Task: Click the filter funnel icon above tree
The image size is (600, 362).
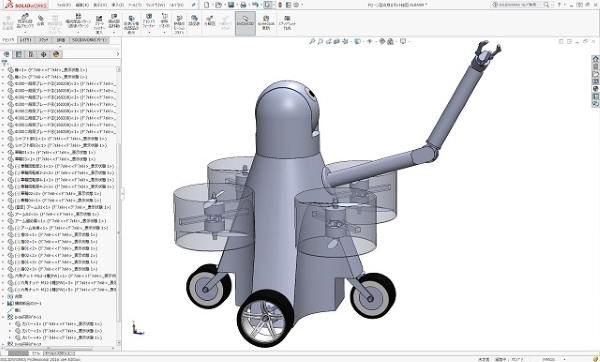Action: click(5, 63)
